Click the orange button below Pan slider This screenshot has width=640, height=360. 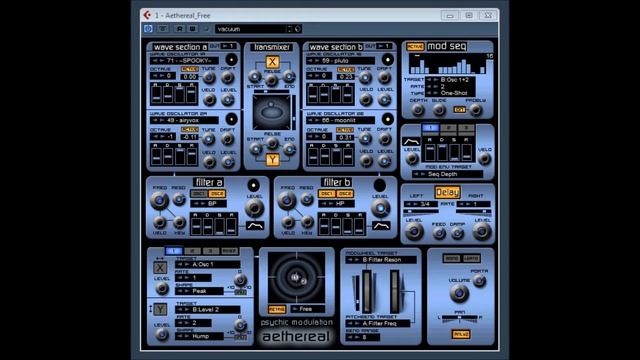pyautogui.click(x=461, y=335)
